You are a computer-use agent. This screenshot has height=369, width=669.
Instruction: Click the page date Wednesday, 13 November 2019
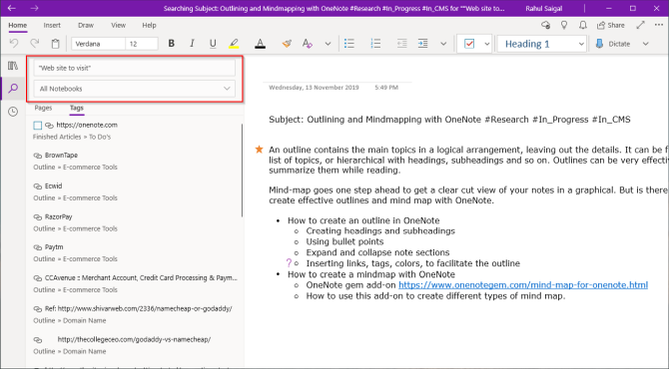point(314,87)
